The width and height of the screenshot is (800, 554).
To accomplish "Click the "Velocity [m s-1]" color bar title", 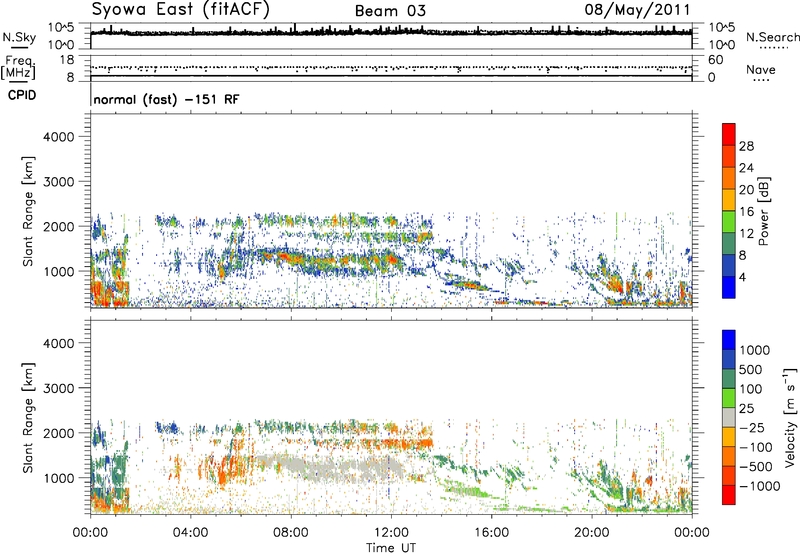I will 790,417.
